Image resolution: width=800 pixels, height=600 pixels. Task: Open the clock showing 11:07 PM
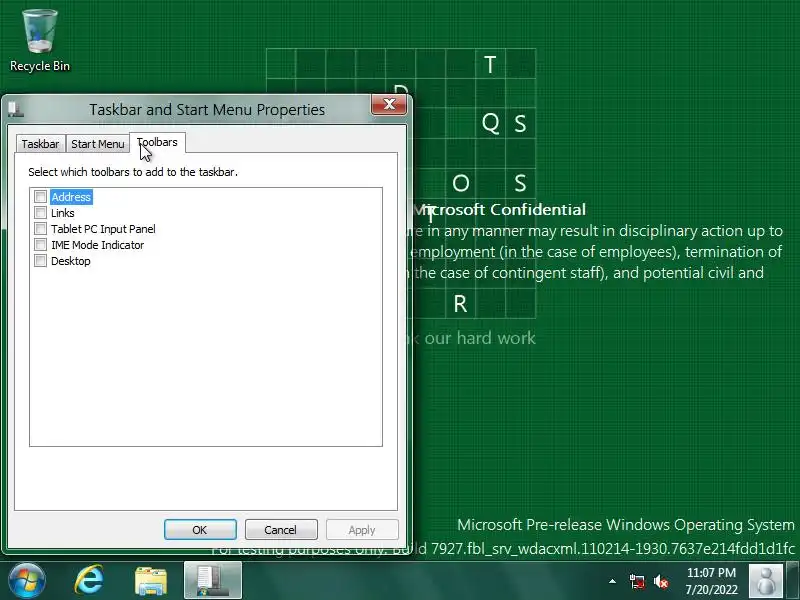coord(711,581)
